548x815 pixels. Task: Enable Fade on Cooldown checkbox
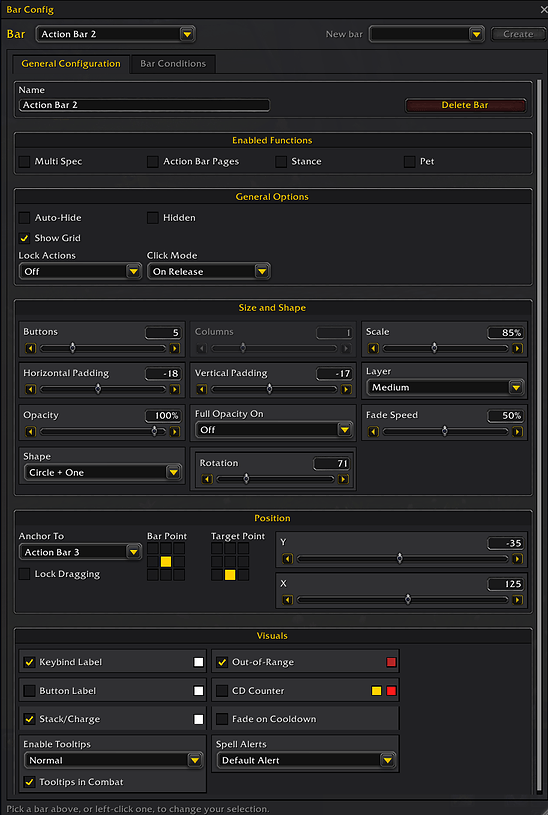[222, 719]
